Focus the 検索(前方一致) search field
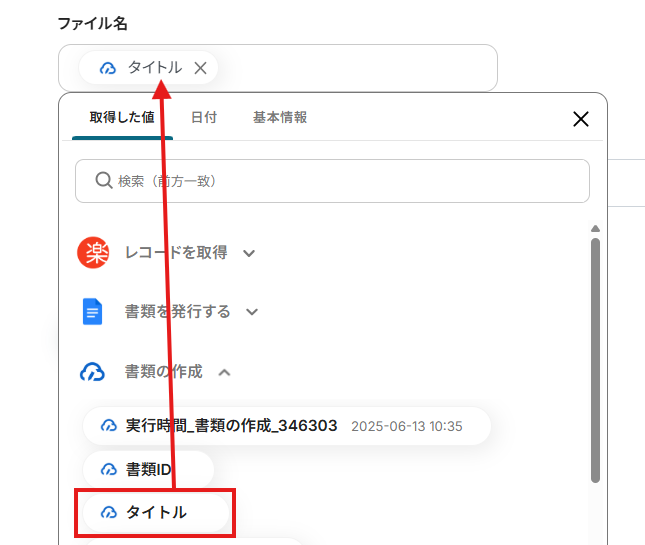The width and height of the screenshot is (645, 545). 332,181
